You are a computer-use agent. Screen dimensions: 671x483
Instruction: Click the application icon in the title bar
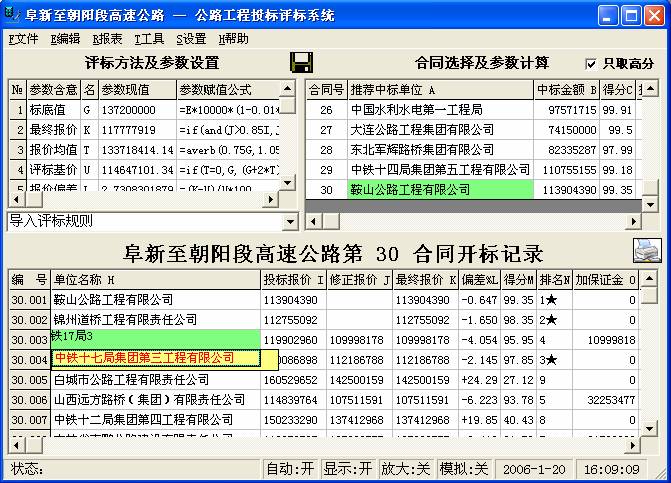coord(12,15)
